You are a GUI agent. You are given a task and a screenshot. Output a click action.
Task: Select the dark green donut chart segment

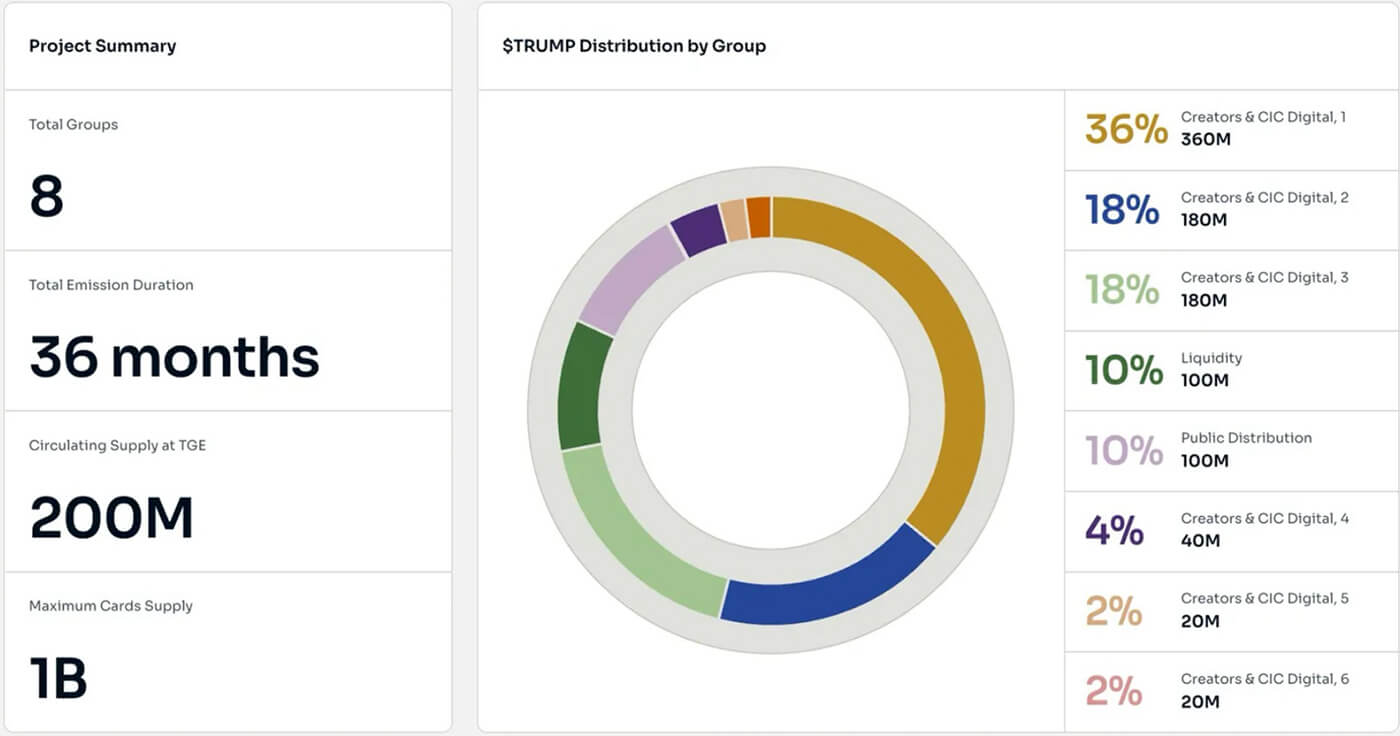[x=584, y=385]
